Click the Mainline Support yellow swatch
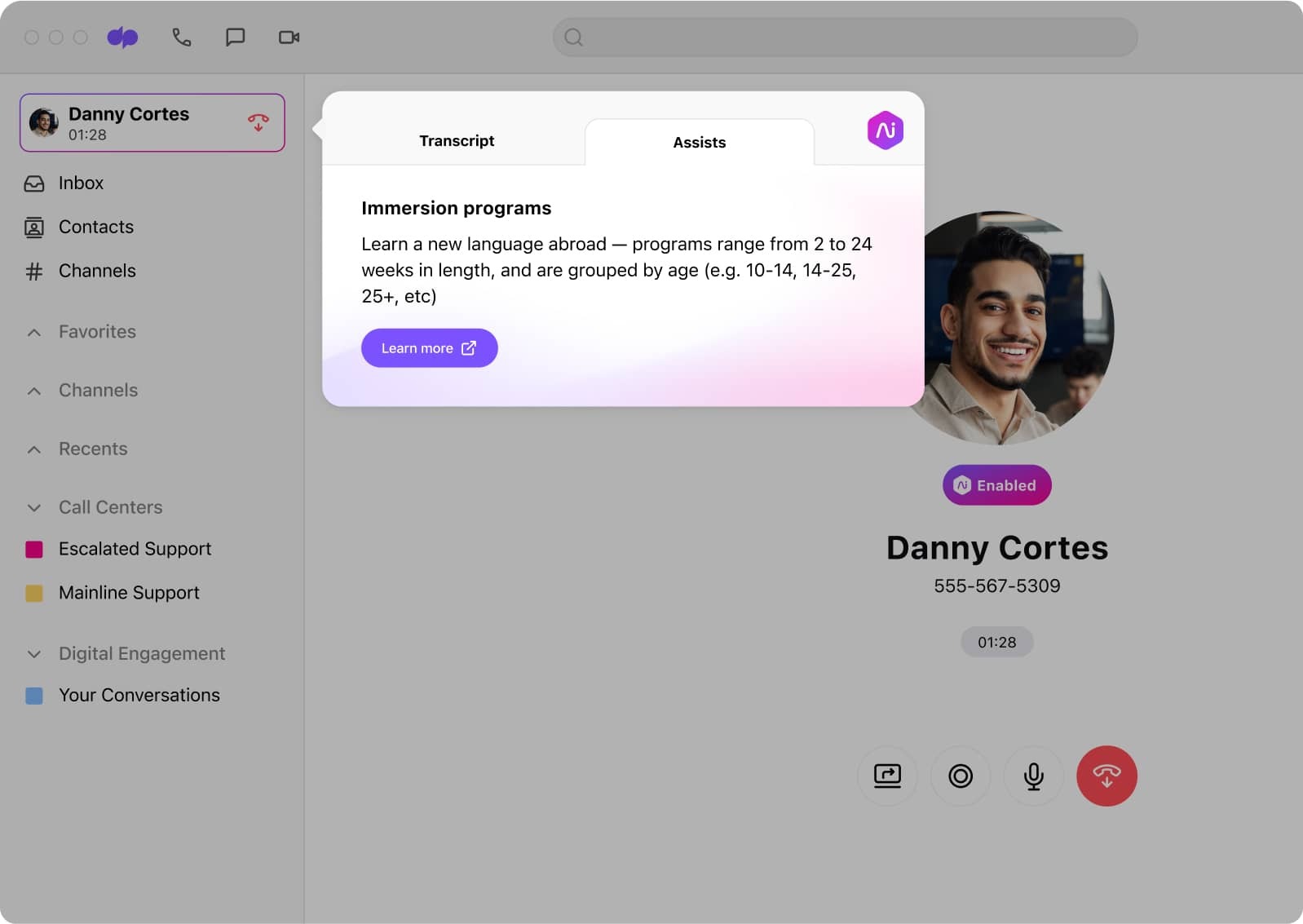 click(x=34, y=593)
